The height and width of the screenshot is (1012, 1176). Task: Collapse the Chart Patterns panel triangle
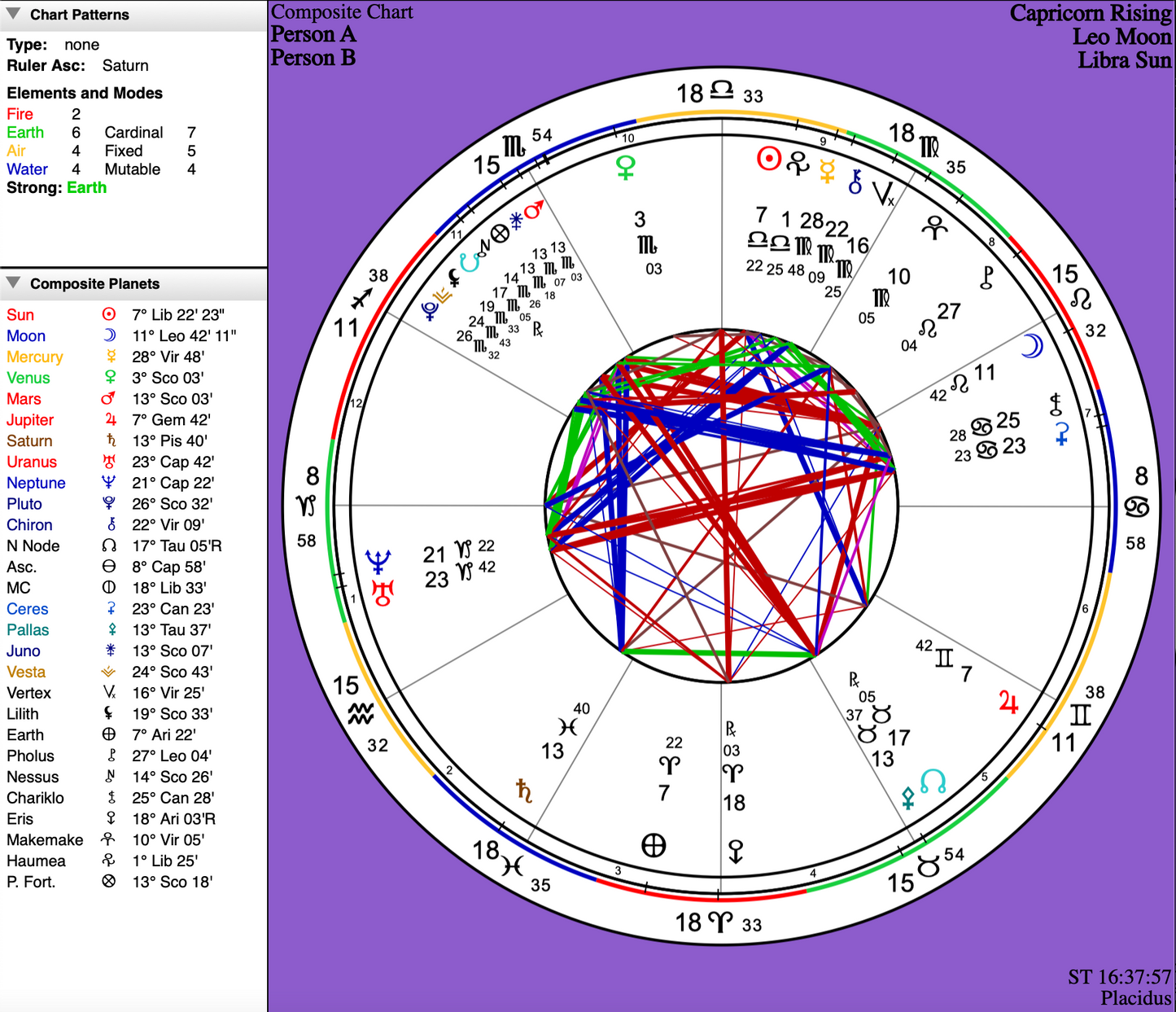pos(13,14)
